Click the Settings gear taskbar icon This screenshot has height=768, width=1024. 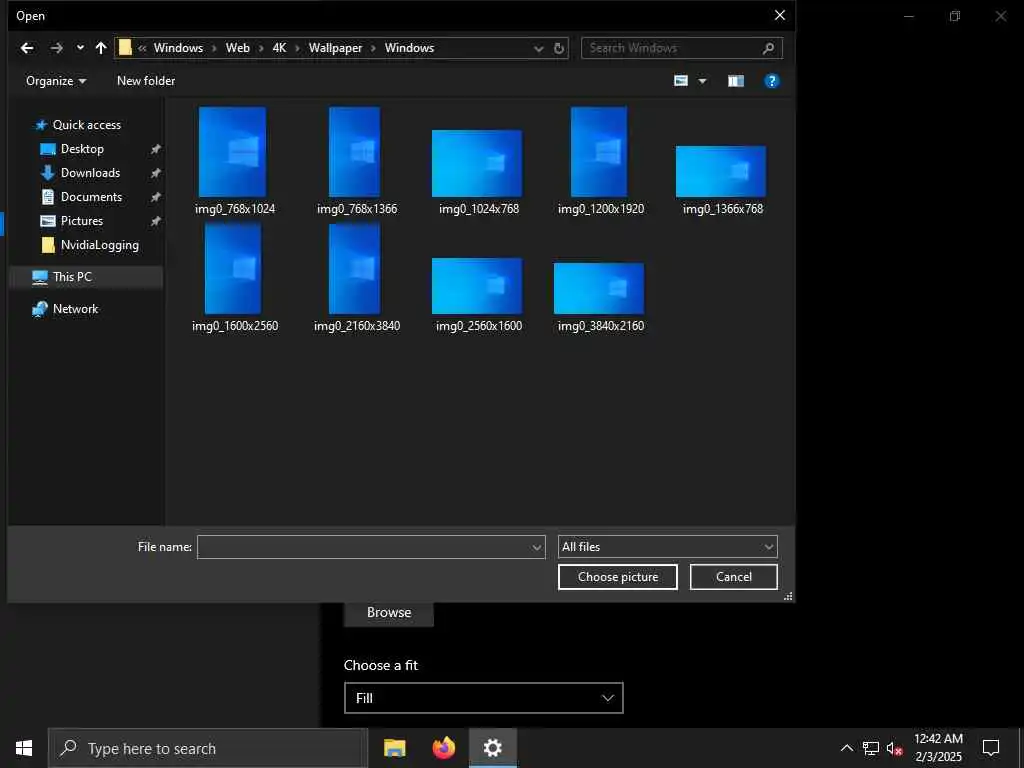pos(493,748)
